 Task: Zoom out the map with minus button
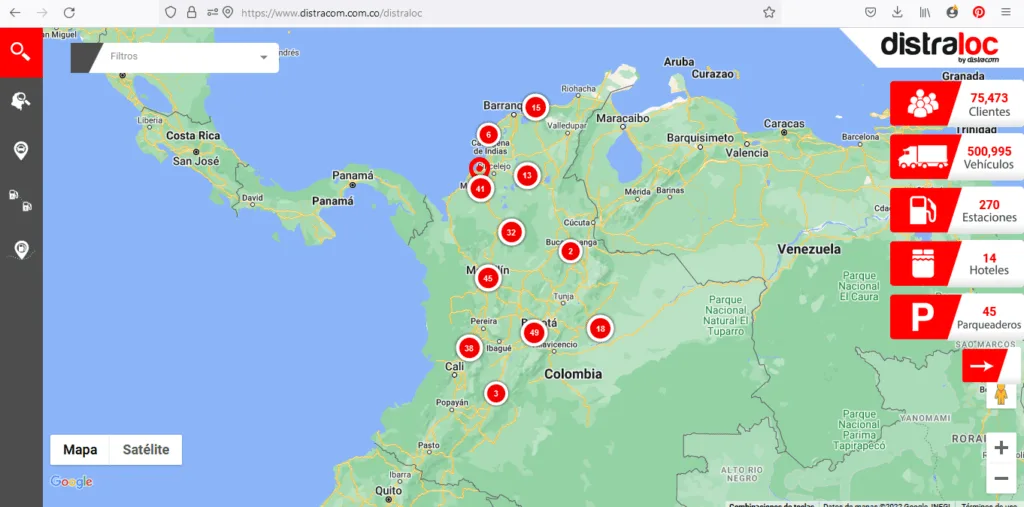point(1001,478)
